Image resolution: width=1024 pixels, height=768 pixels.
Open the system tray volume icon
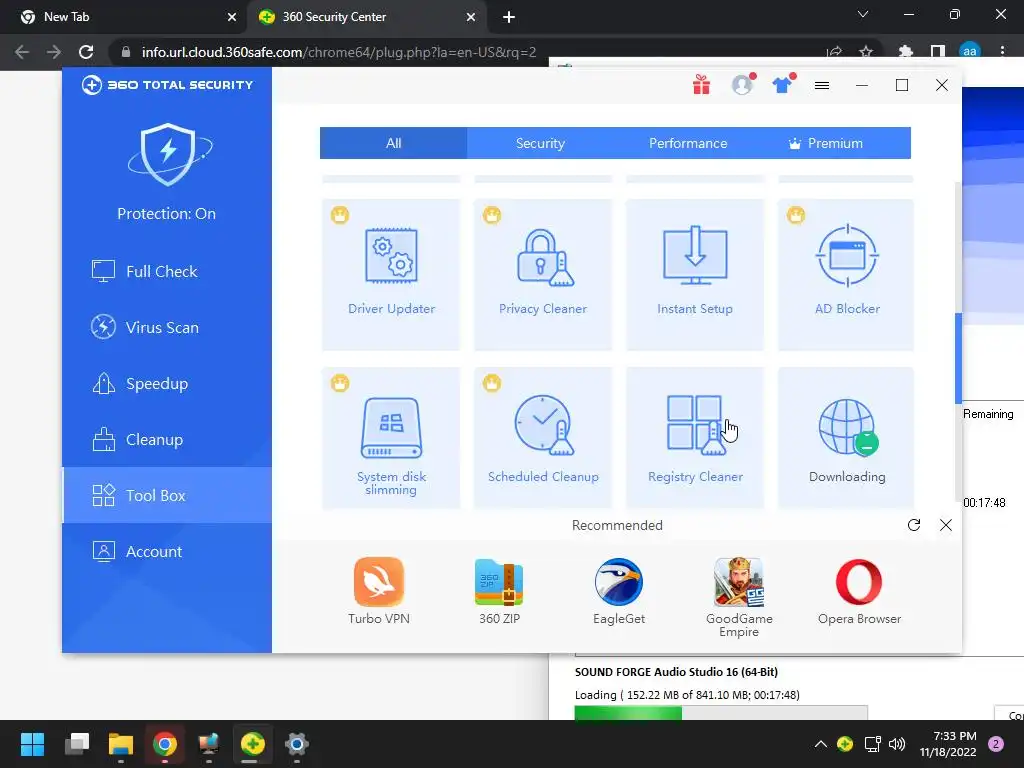pos(897,744)
